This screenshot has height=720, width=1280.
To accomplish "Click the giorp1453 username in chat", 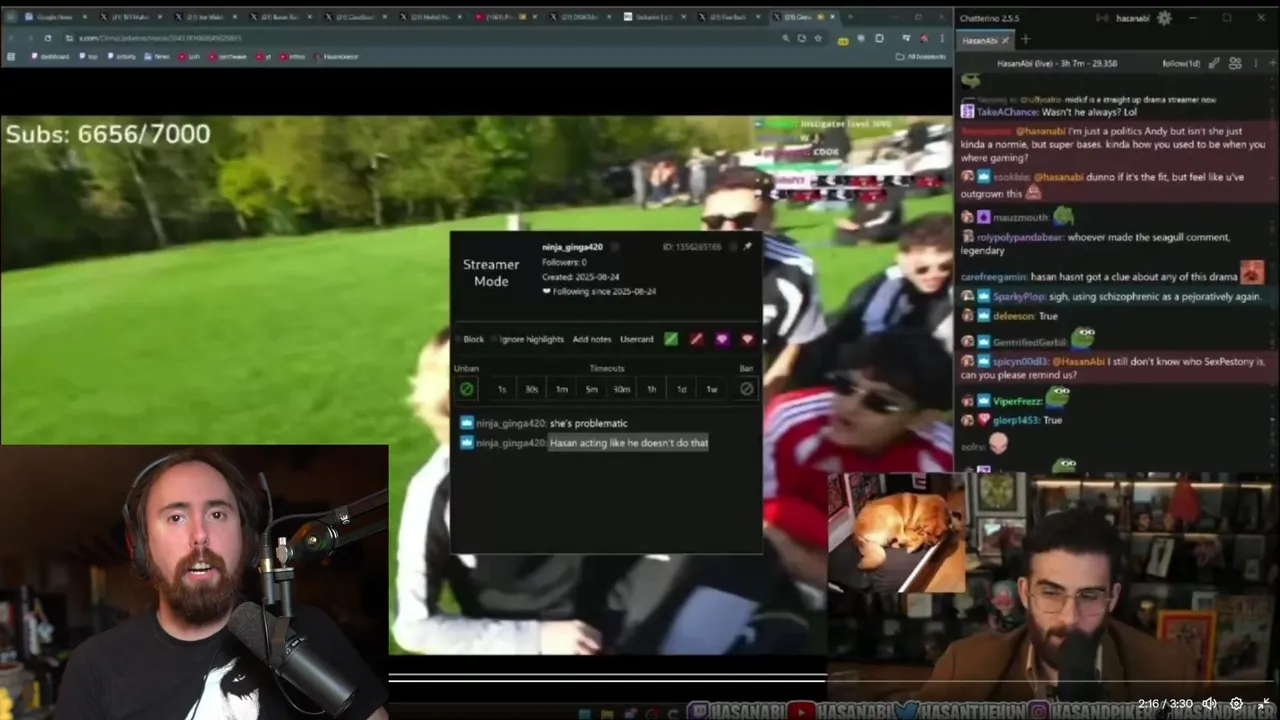I will click(x=1016, y=420).
